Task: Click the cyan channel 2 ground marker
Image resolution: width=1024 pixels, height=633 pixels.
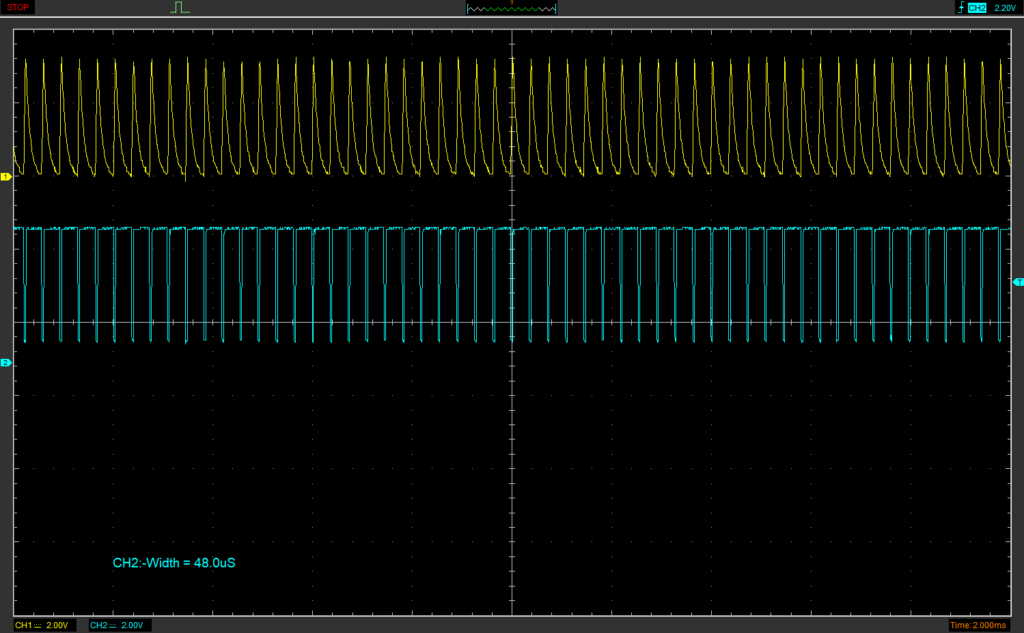Action: point(6,362)
